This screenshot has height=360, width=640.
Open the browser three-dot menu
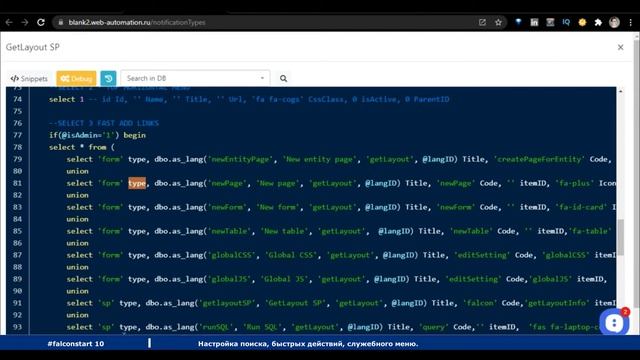[x=631, y=22]
